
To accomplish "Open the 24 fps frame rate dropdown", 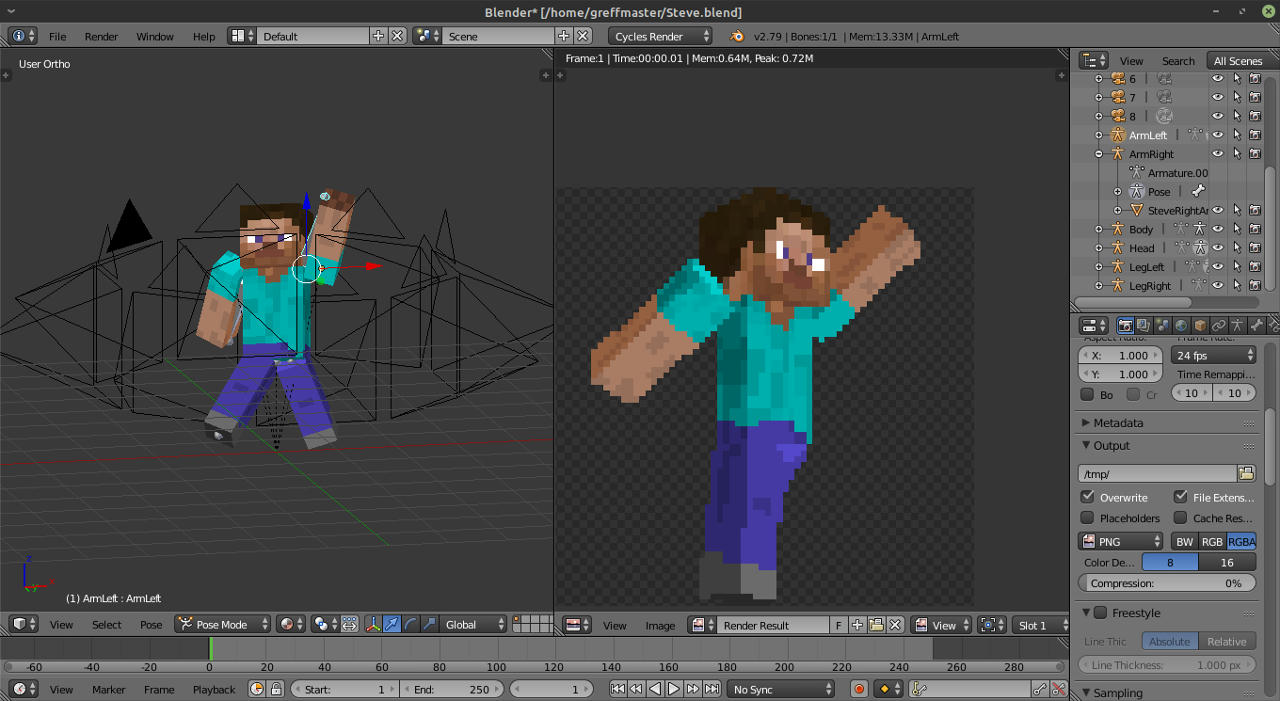I will [1214, 355].
